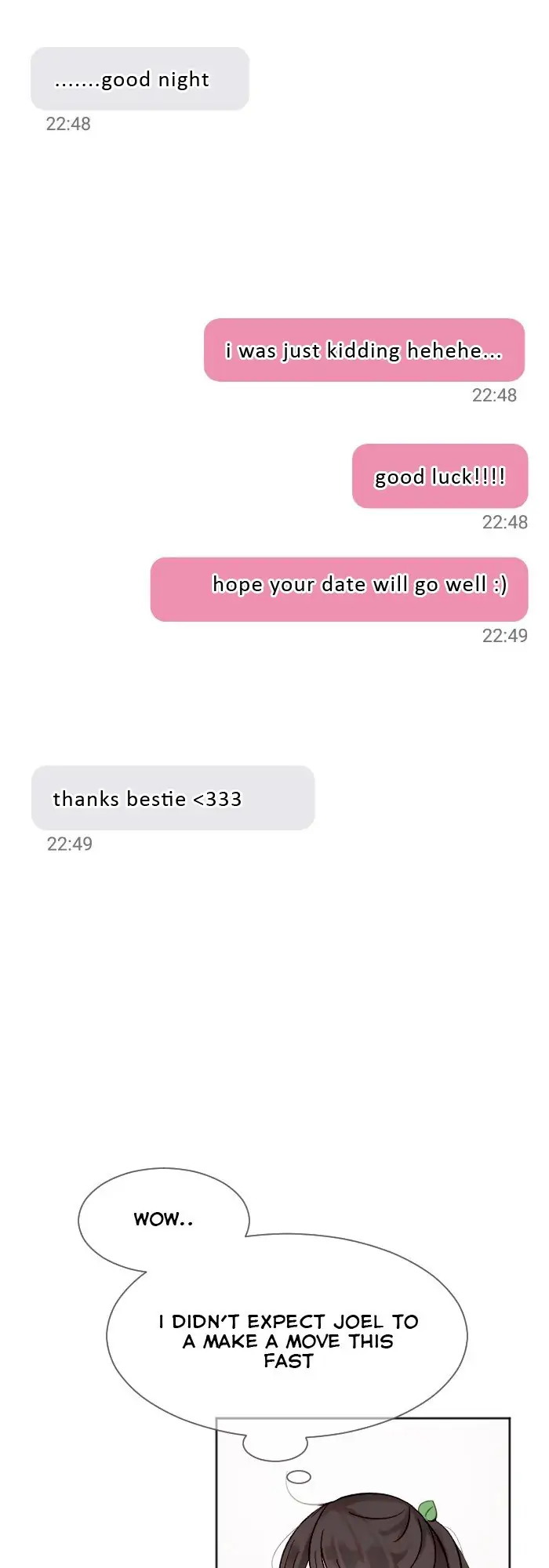This screenshot has width=549, height=1568.
Task: Click the timestamp below 'i was just kidding'
Action: click(x=494, y=395)
